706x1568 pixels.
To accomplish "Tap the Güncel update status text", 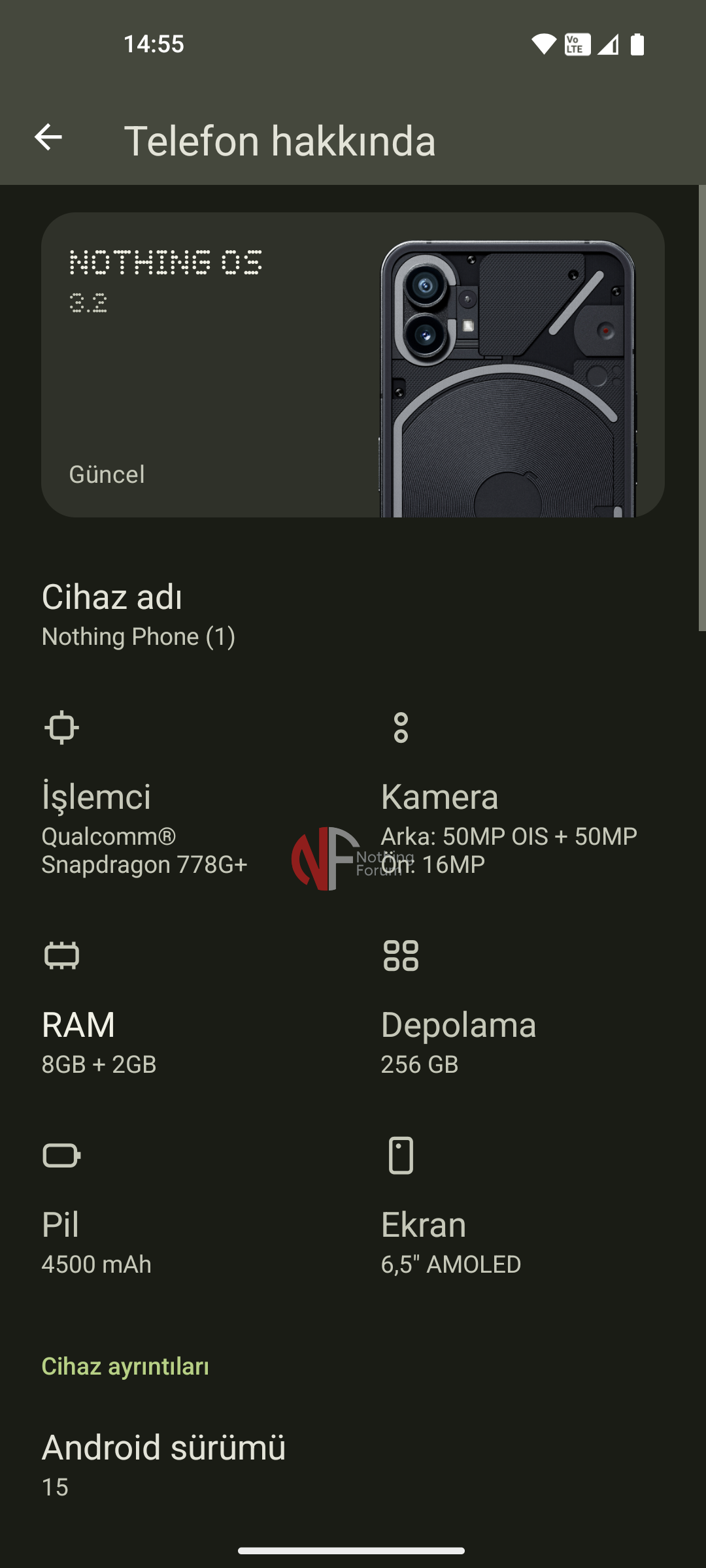I will tap(107, 474).
